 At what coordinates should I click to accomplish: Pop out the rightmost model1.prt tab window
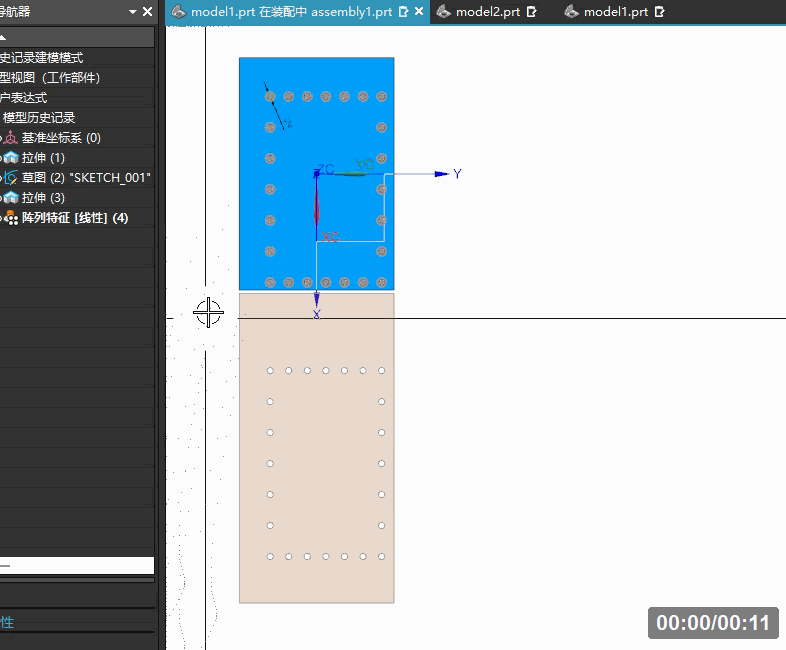coord(660,12)
